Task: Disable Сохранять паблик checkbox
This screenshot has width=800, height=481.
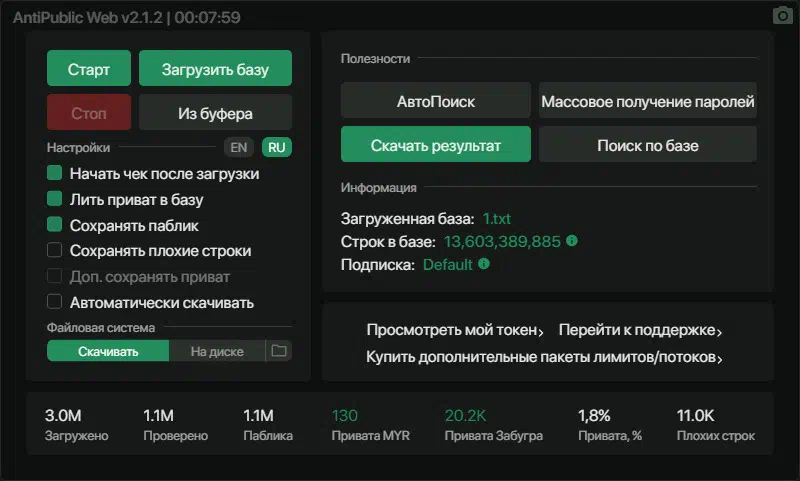Action: tap(55, 224)
